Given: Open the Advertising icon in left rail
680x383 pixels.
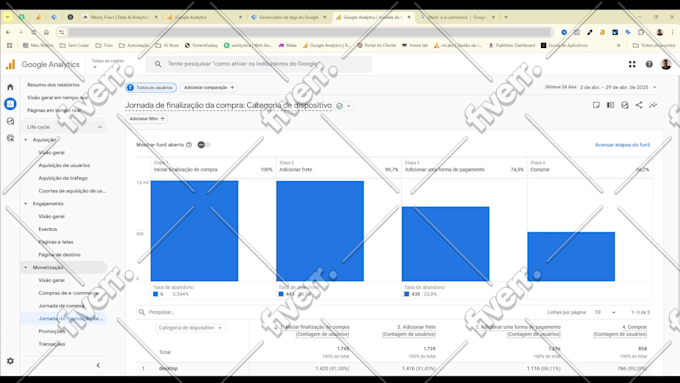Looking at the screenshot, I should 10,138.
